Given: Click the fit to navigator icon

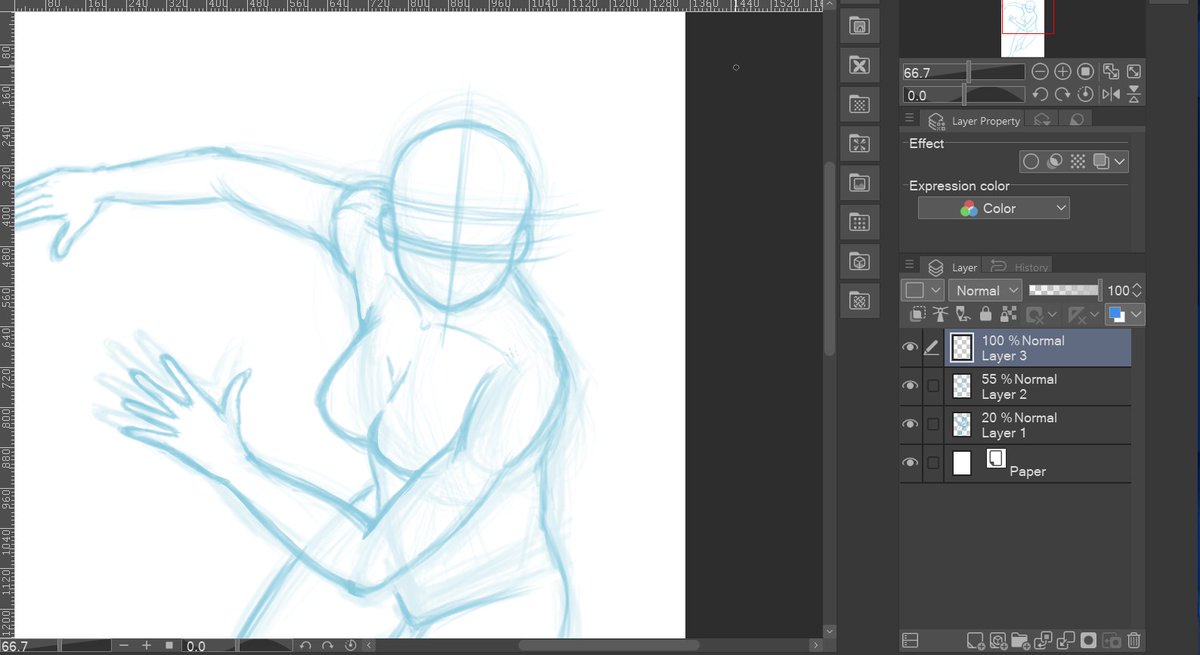Looking at the screenshot, I should (1111, 72).
